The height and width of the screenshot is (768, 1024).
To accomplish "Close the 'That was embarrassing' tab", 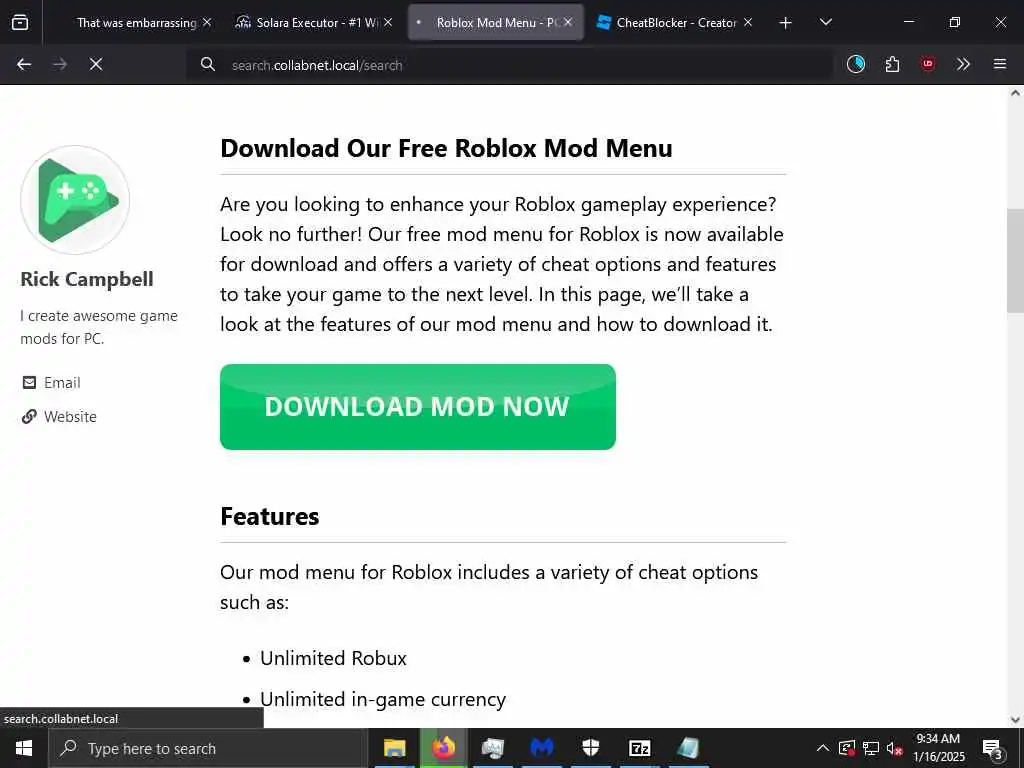I will (207, 22).
